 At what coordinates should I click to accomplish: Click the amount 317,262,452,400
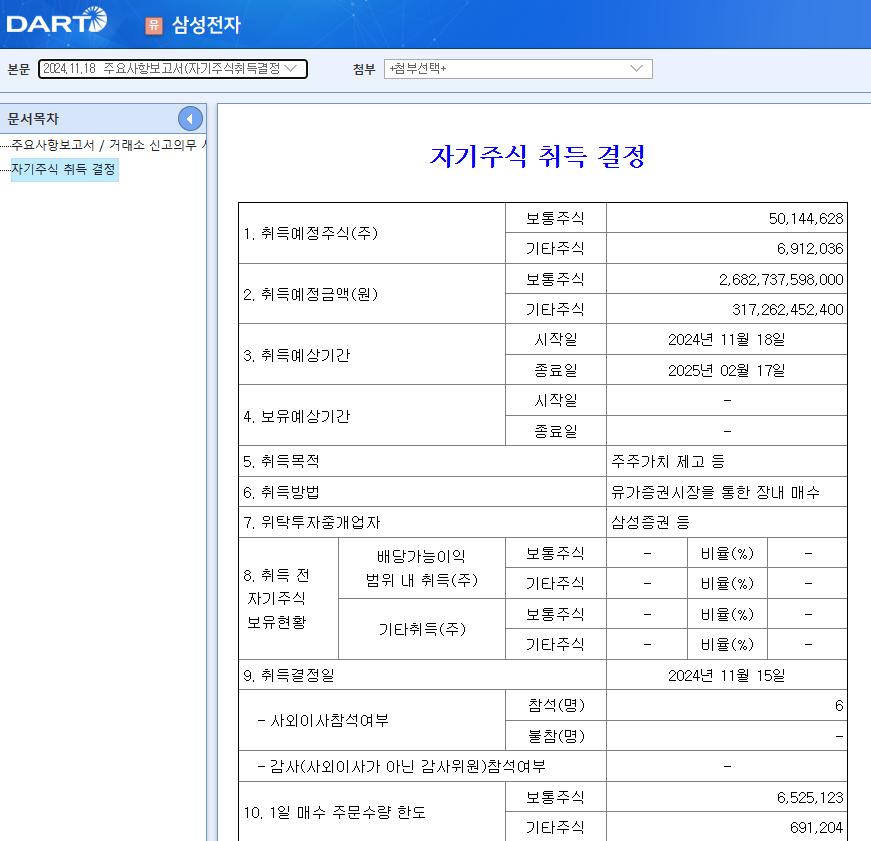pyautogui.click(x=788, y=310)
